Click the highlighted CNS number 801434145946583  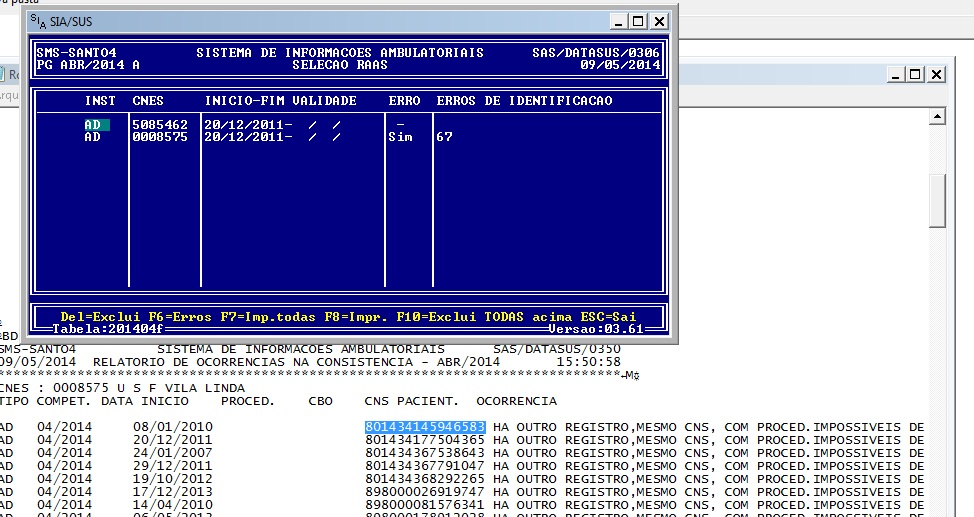coord(425,427)
